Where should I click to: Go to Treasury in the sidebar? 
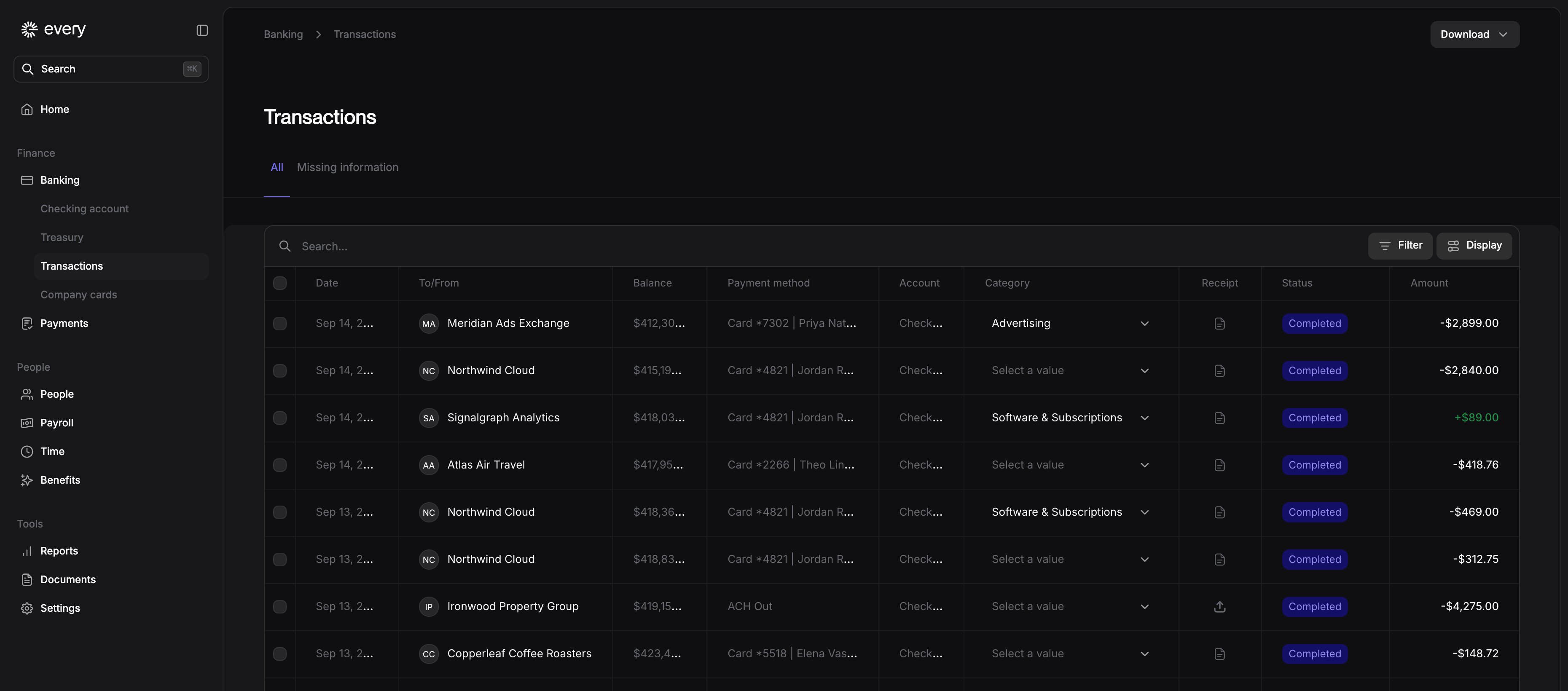(62, 237)
